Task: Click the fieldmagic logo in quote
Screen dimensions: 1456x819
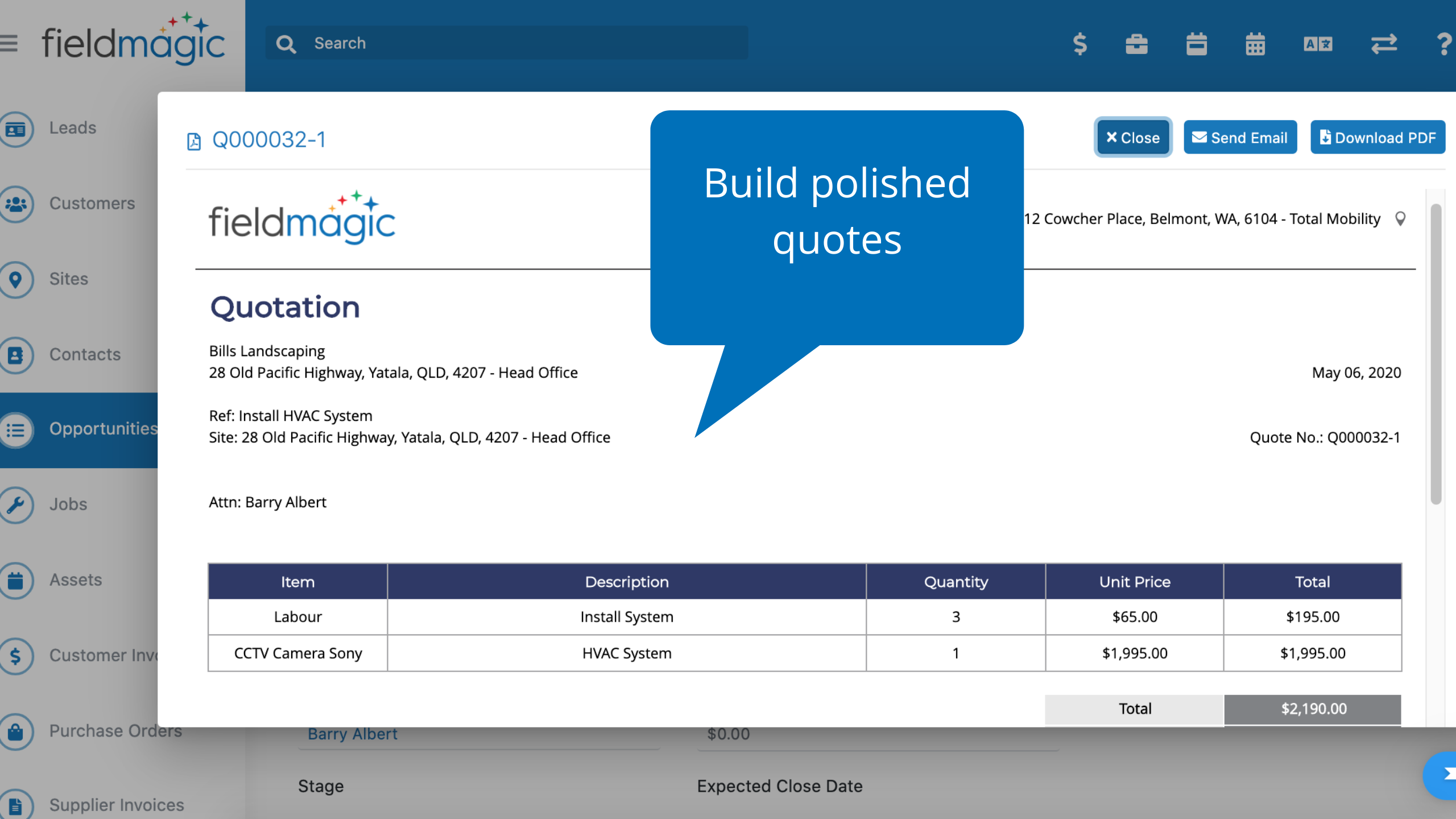Action: point(302,218)
